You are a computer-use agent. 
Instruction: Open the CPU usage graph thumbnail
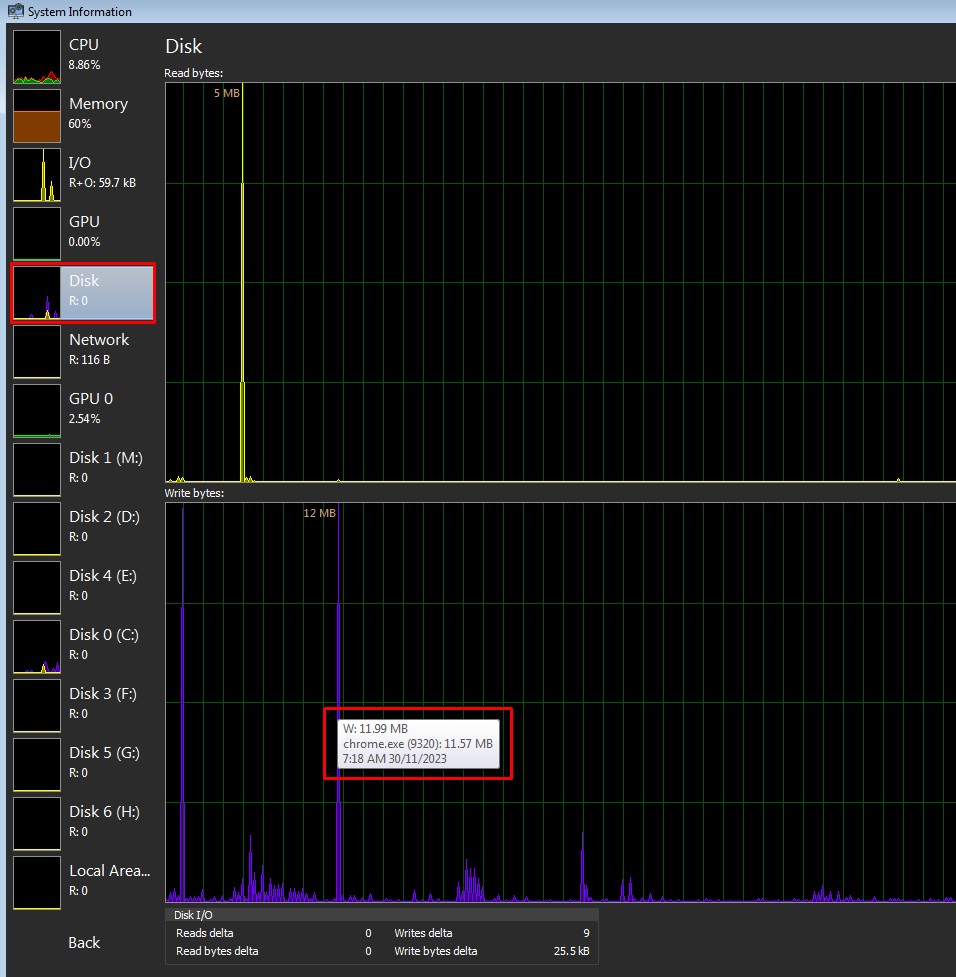[37, 57]
